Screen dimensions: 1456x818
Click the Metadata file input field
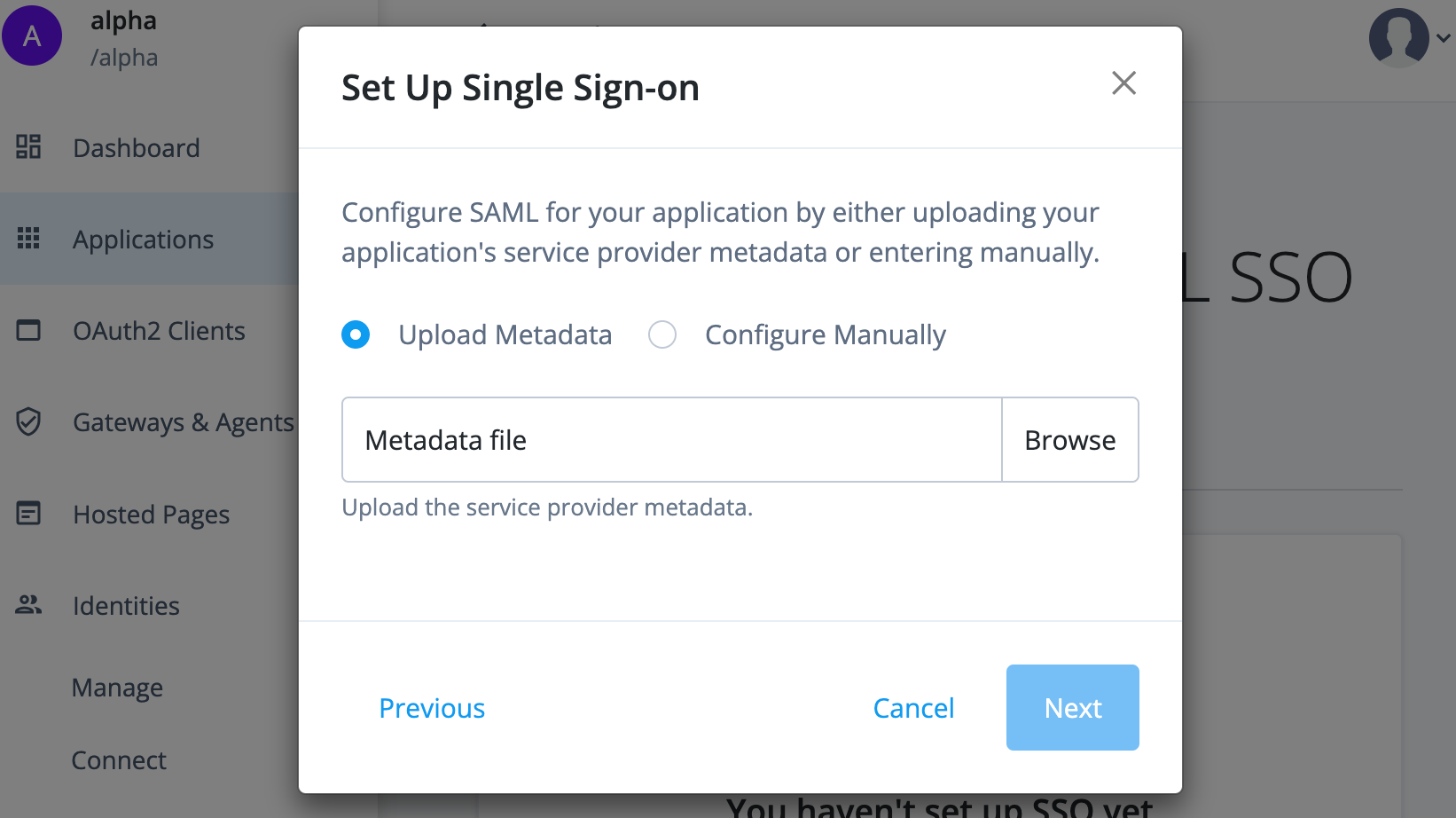point(671,439)
